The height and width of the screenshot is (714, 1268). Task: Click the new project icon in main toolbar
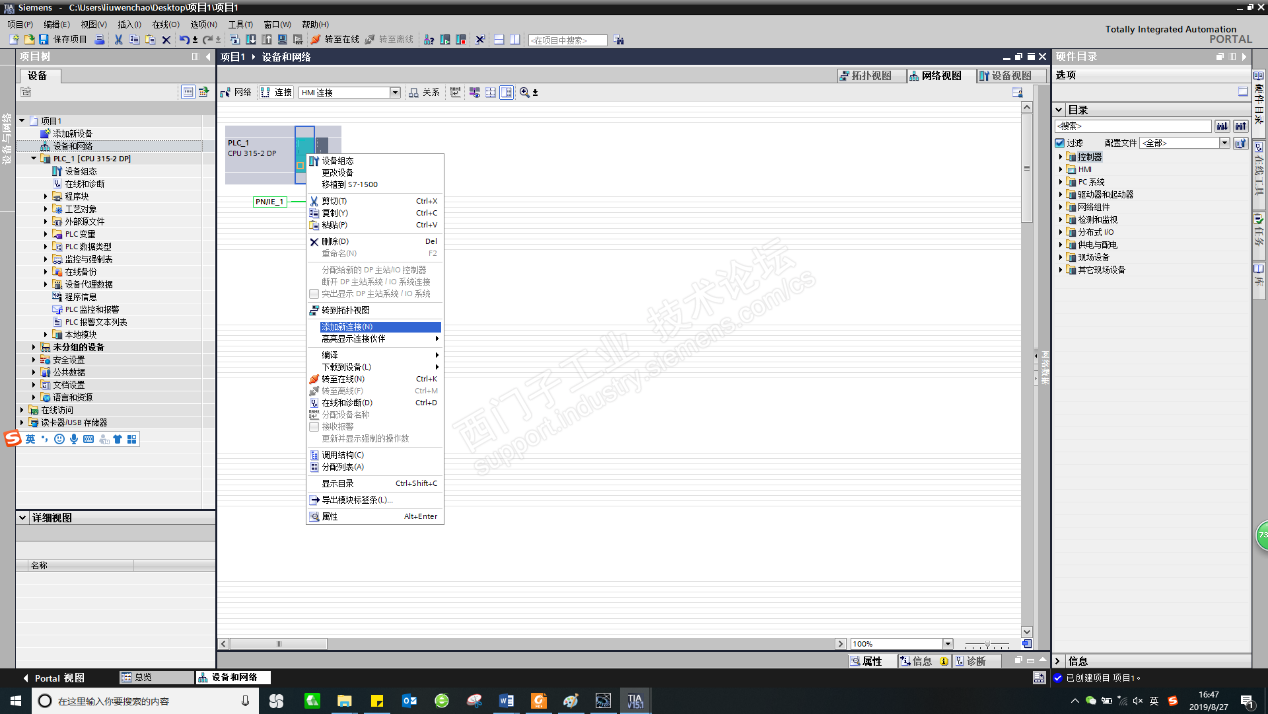pos(14,40)
